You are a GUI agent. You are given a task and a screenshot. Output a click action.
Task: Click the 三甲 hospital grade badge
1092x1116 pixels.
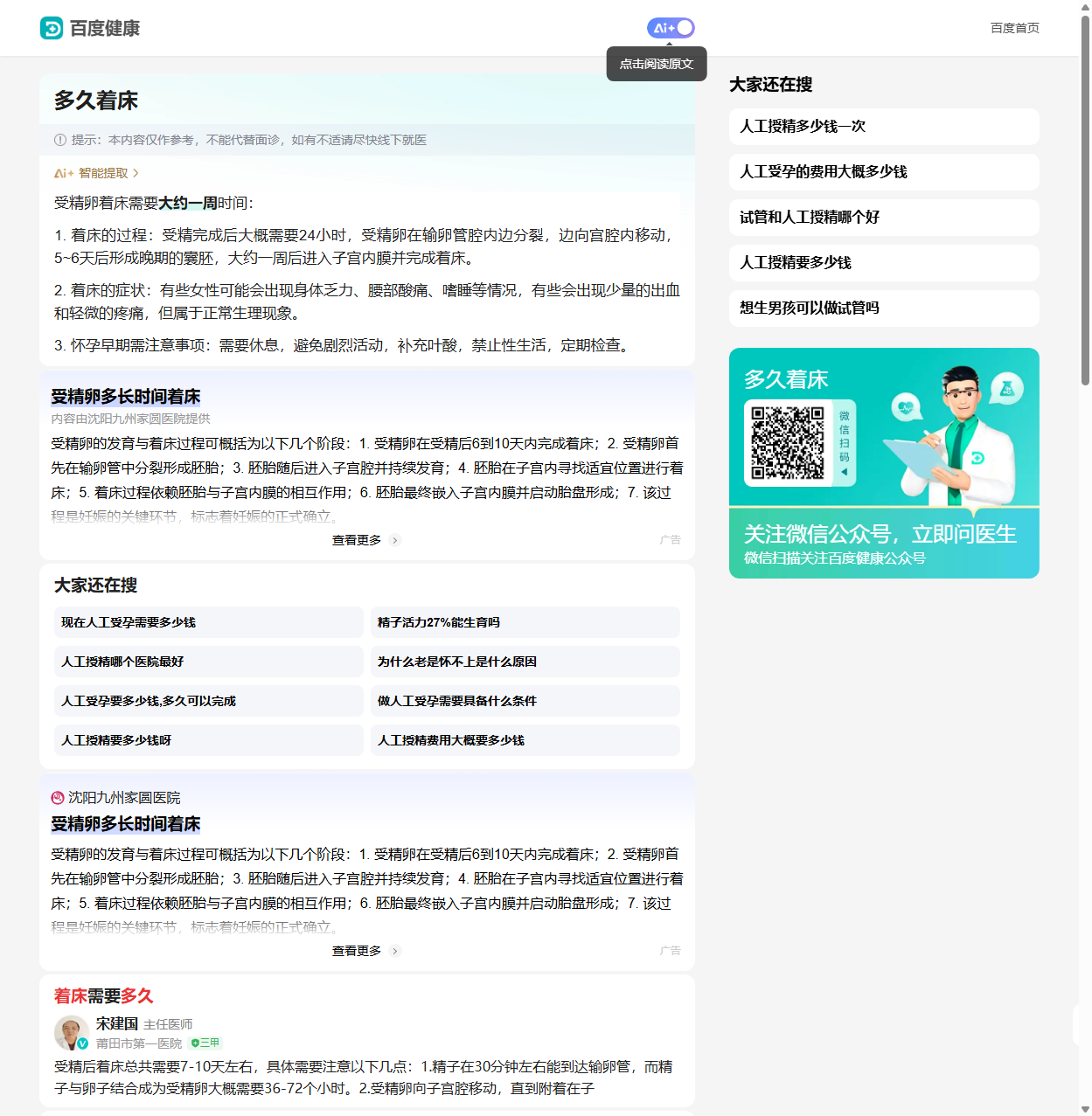[x=205, y=1043]
